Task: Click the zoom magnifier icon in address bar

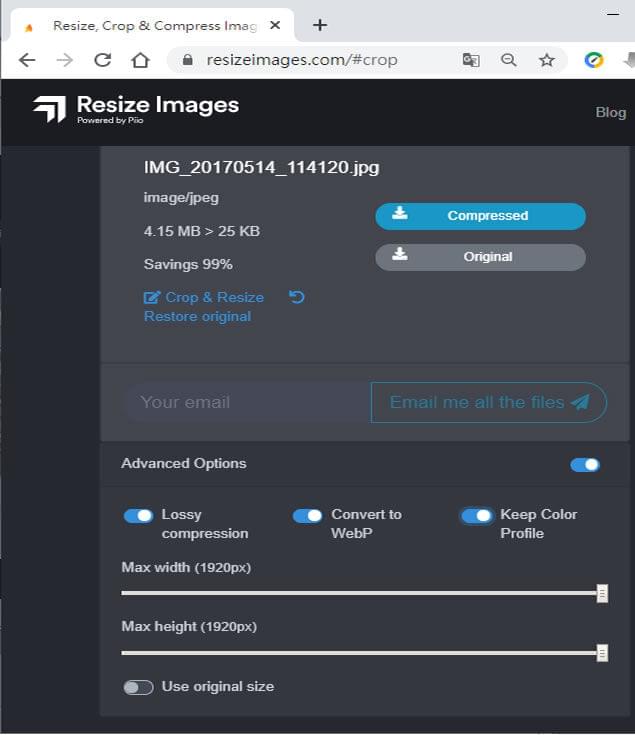Action: pos(508,60)
